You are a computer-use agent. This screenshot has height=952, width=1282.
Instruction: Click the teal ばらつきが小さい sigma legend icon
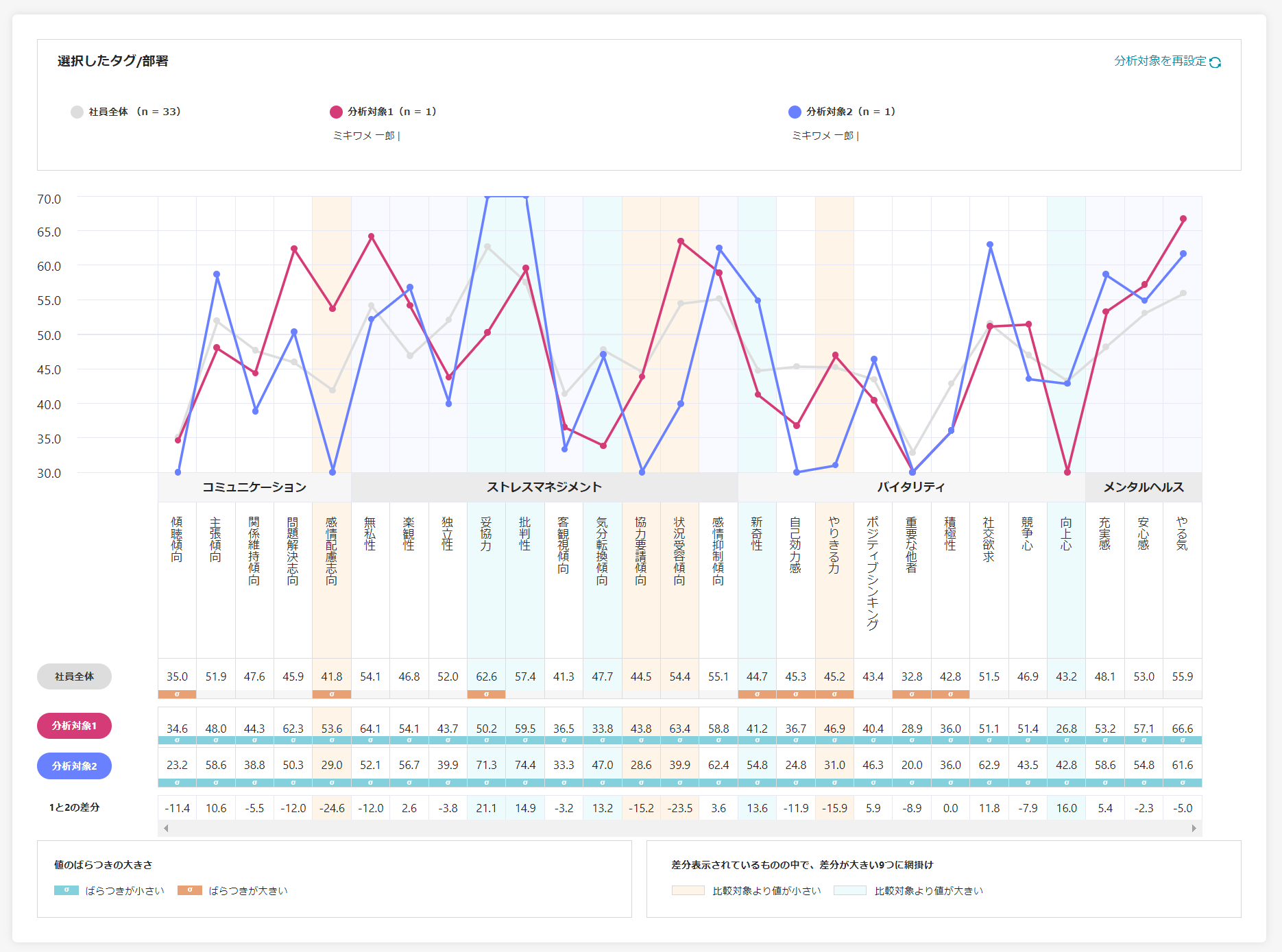click(66, 890)
